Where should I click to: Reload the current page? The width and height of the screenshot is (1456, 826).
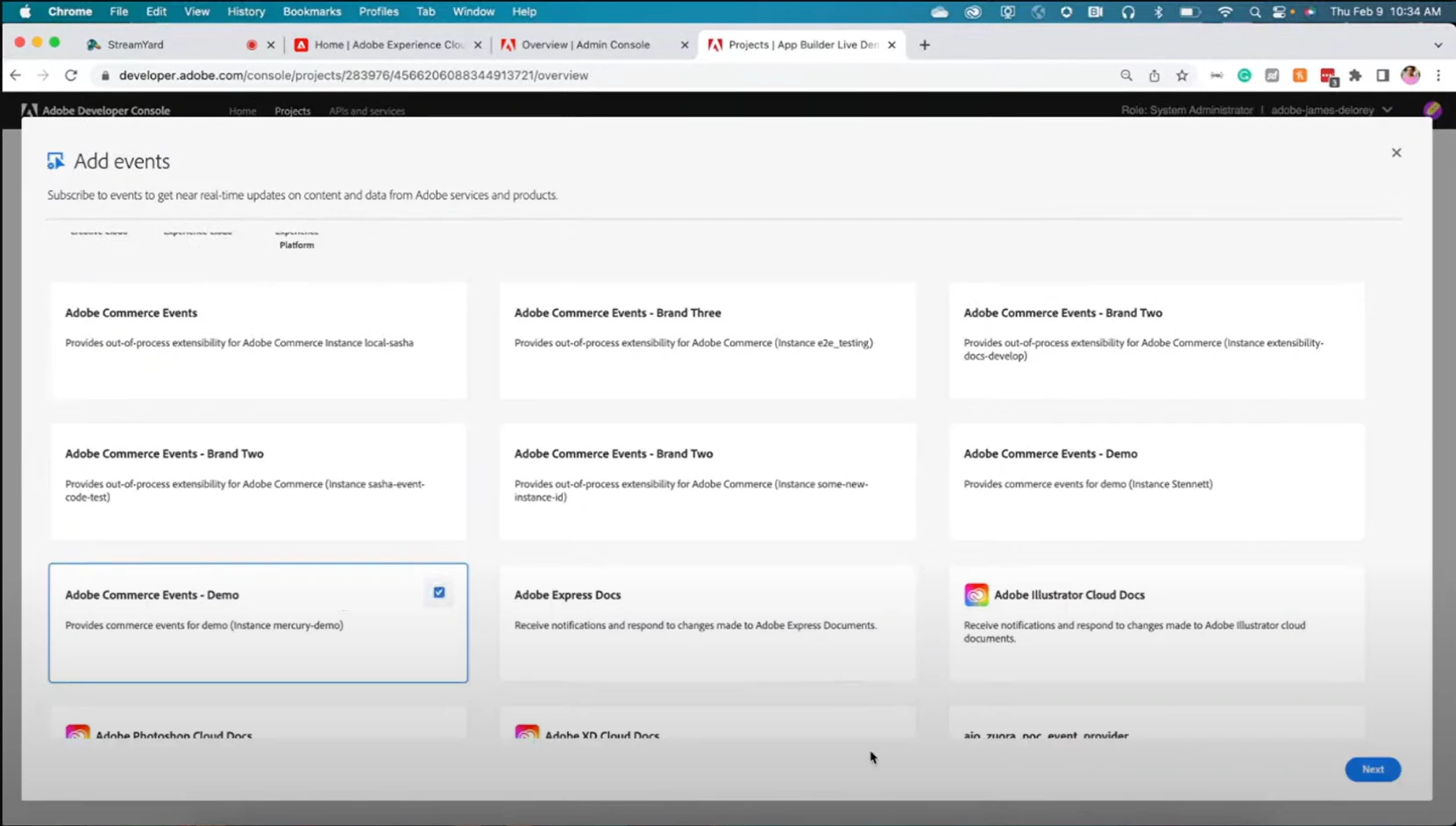[x=71, y=75]
